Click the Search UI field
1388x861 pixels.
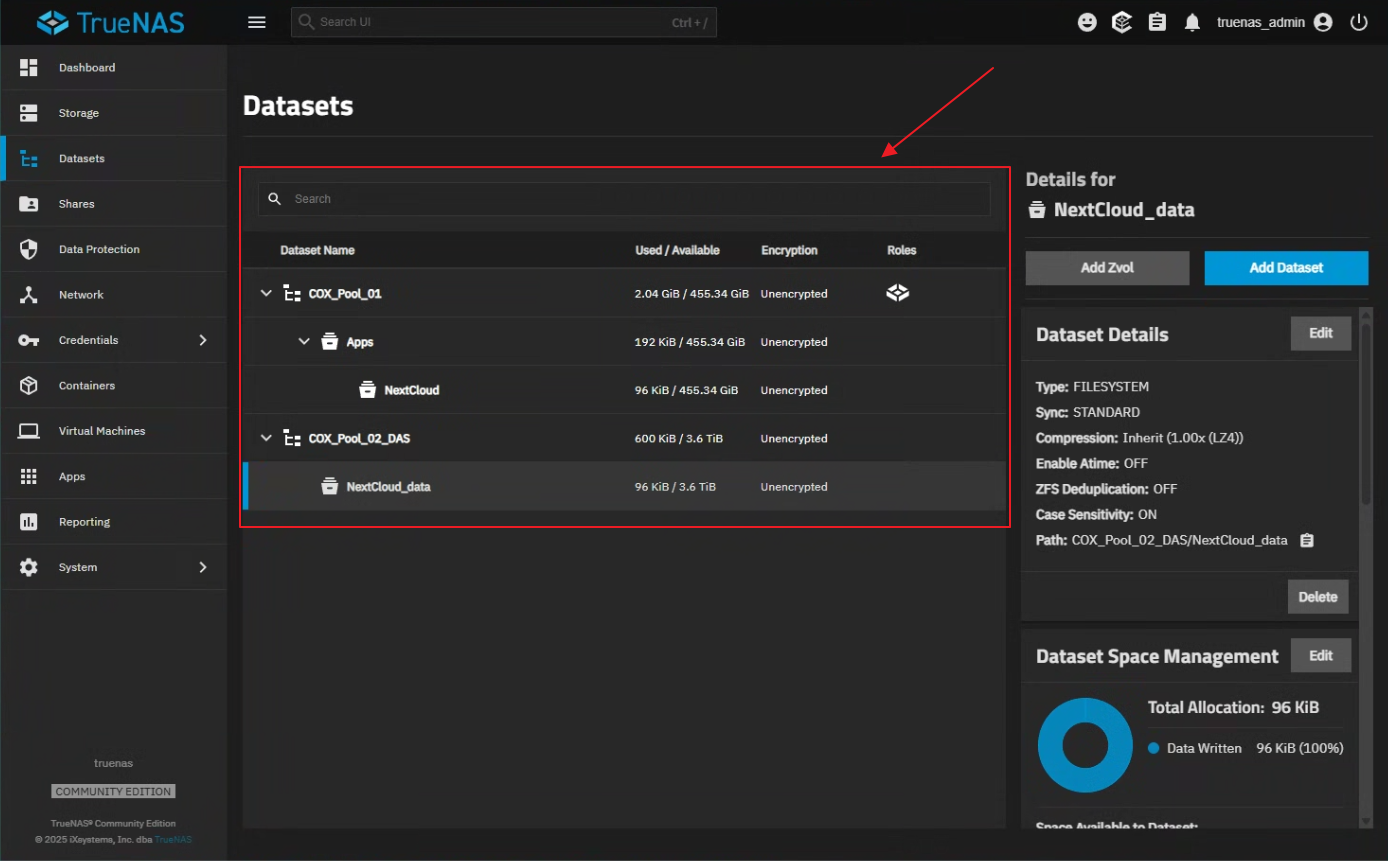coord(503,22)
